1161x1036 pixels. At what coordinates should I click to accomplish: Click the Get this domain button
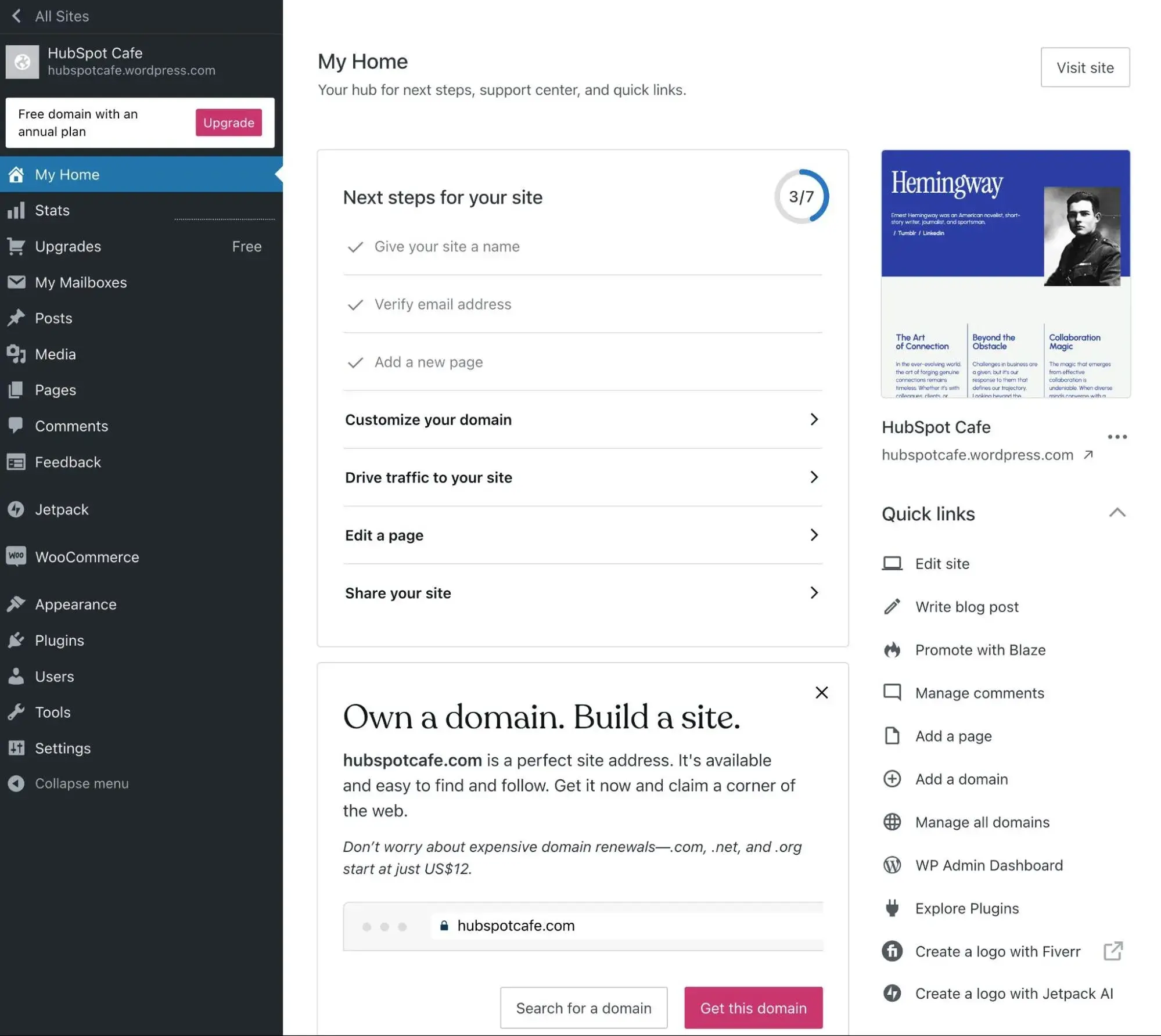tap(753, 1007)
